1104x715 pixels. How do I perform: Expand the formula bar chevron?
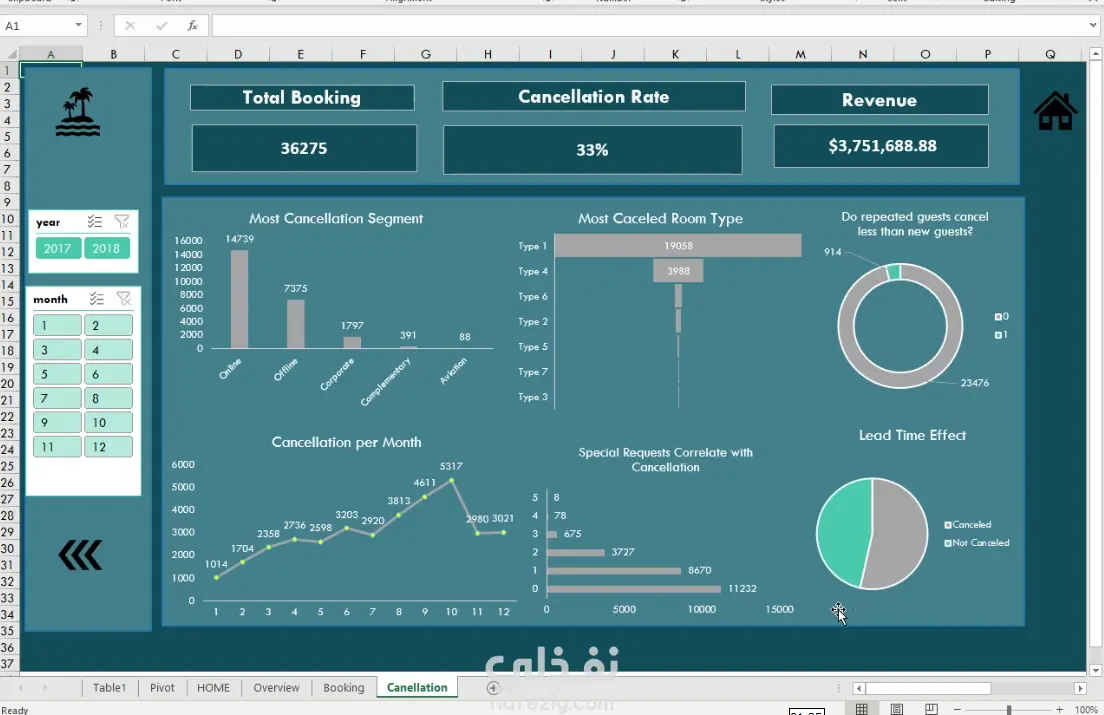[1093, 26]
